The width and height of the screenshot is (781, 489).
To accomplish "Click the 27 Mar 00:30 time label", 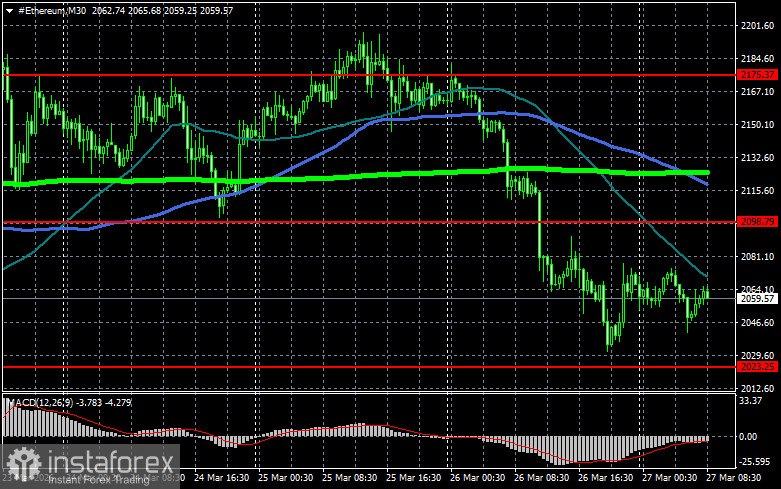I will (x=669, y=478).
